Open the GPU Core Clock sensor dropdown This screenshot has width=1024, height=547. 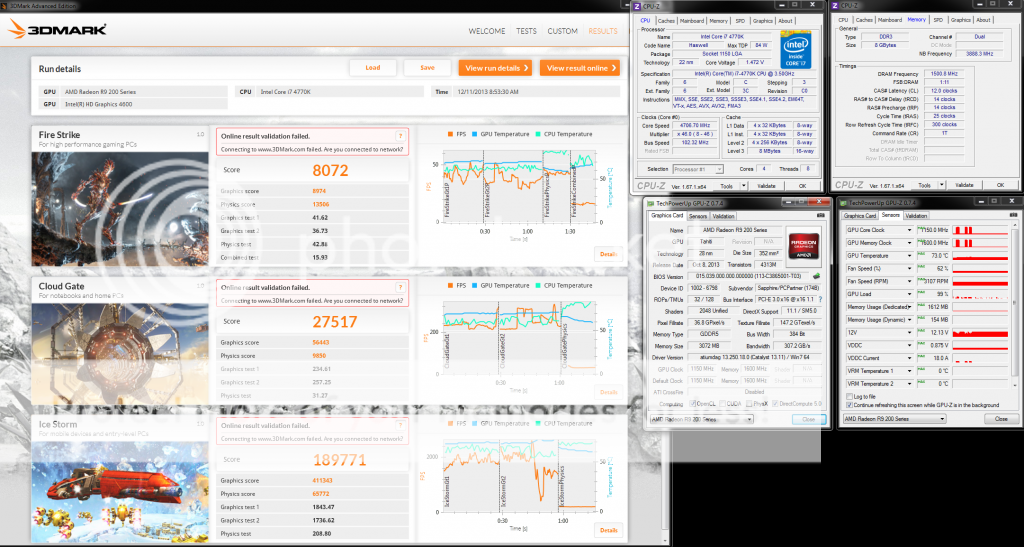pos(910,229)
